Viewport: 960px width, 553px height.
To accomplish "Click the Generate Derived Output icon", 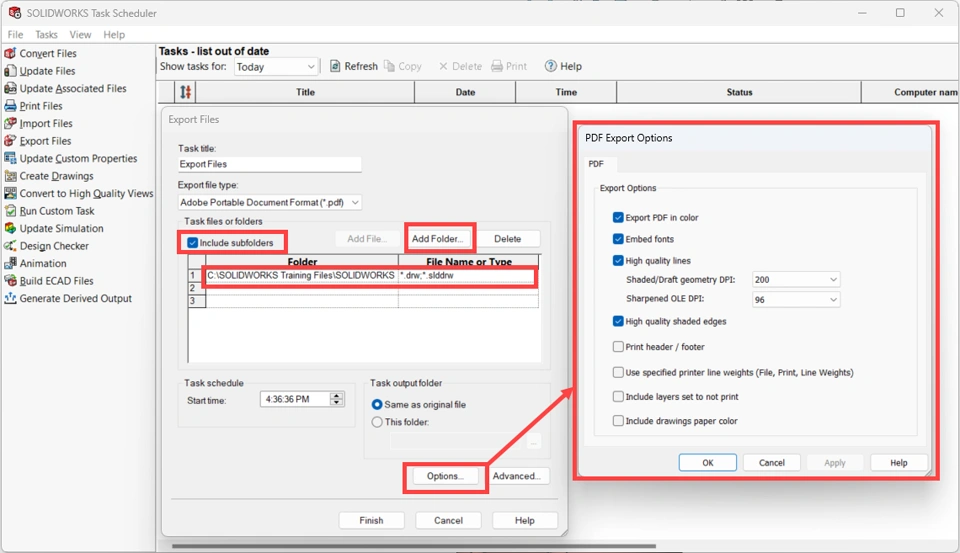I will [x=10, y=298].
